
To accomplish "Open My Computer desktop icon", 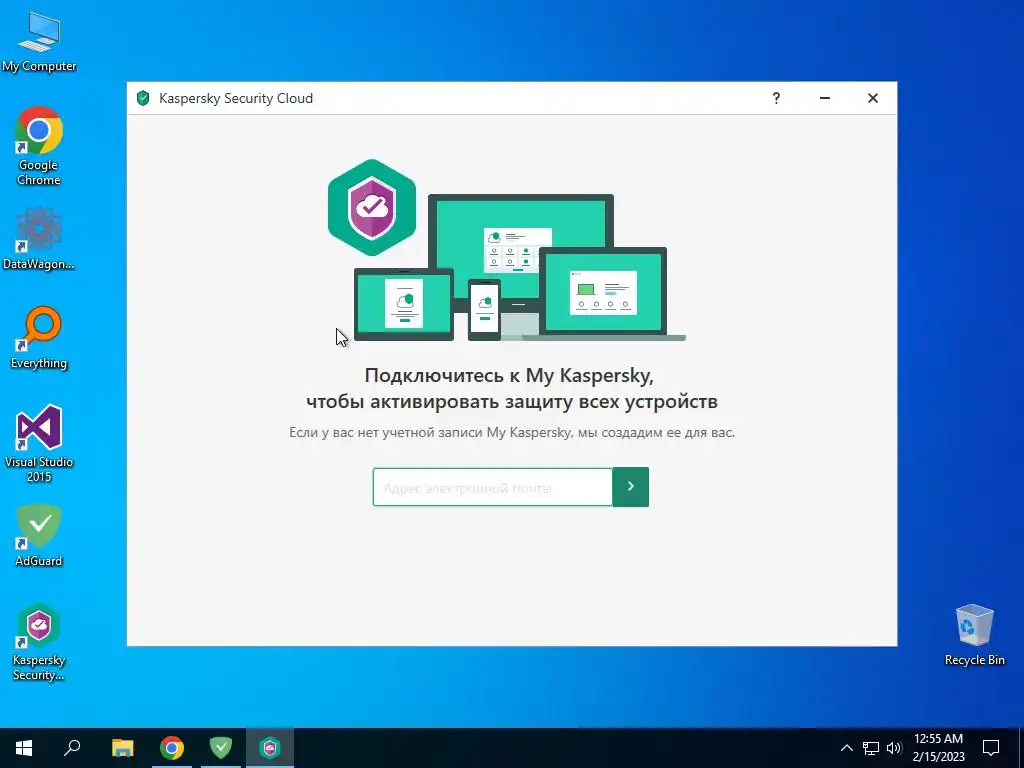I will [x=39, y=42].
